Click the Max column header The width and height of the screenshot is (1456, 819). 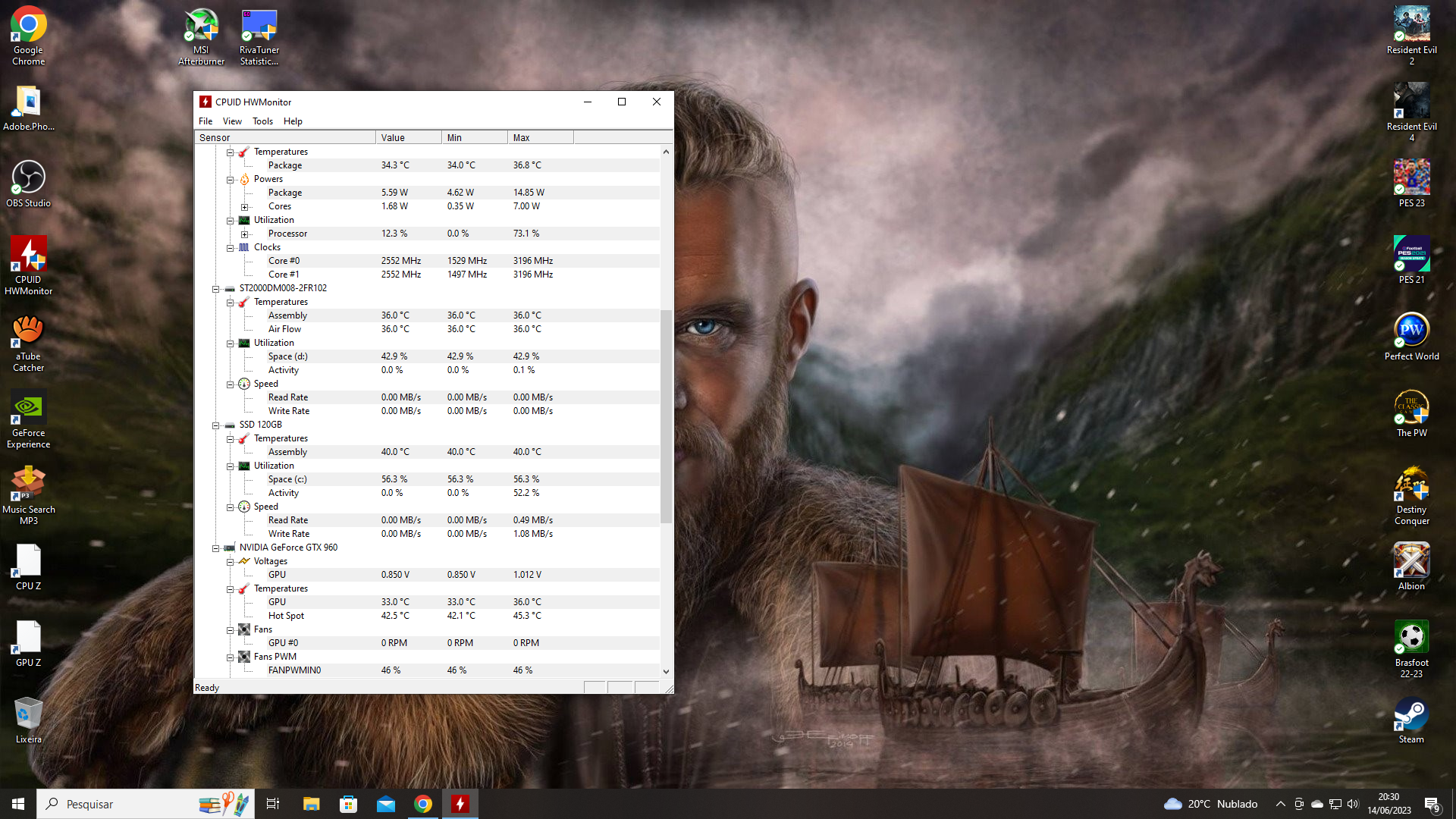541,137
